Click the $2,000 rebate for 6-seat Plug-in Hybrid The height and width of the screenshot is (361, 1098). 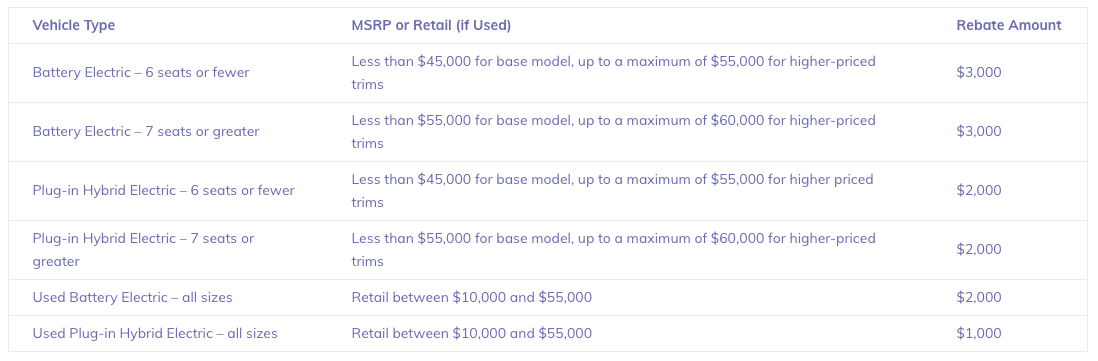point(979,190)
